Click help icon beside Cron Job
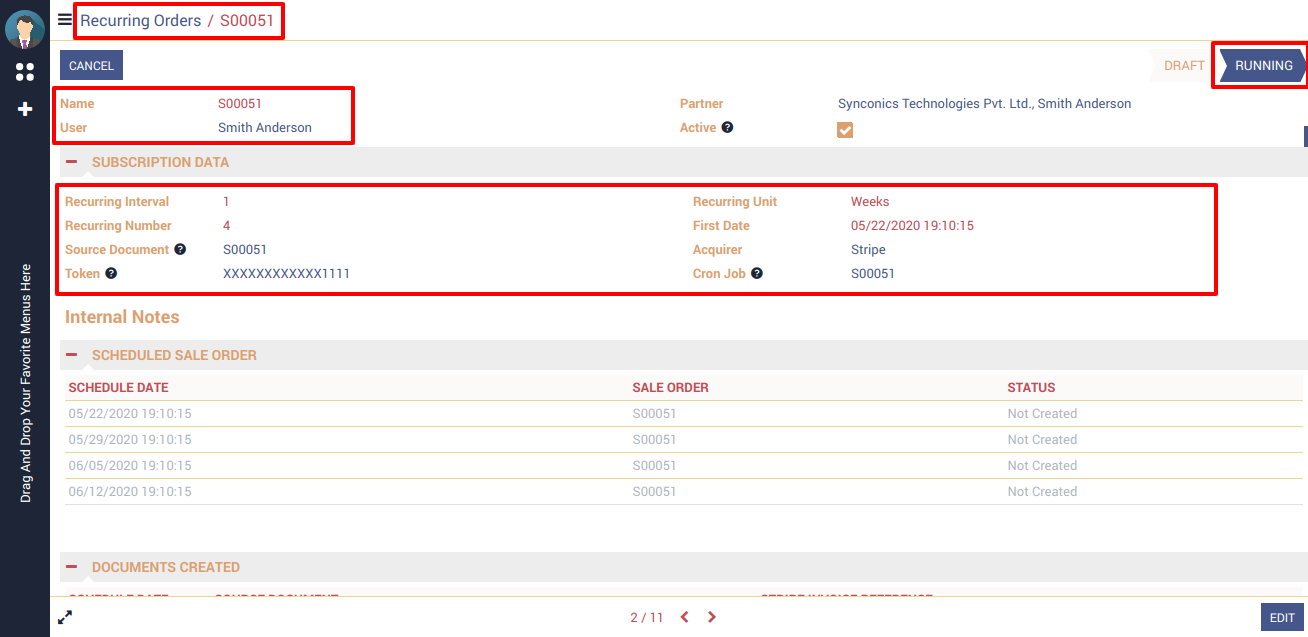 point(757,274)
